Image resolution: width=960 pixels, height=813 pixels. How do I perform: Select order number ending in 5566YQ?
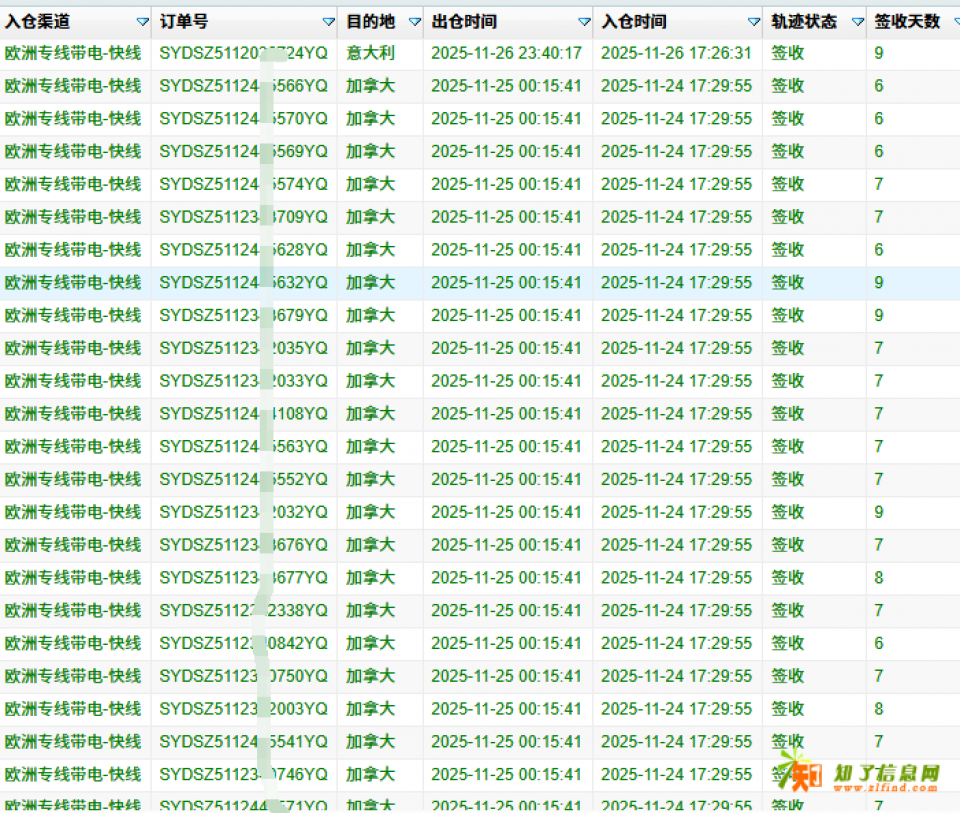click(x=243, y=86)
